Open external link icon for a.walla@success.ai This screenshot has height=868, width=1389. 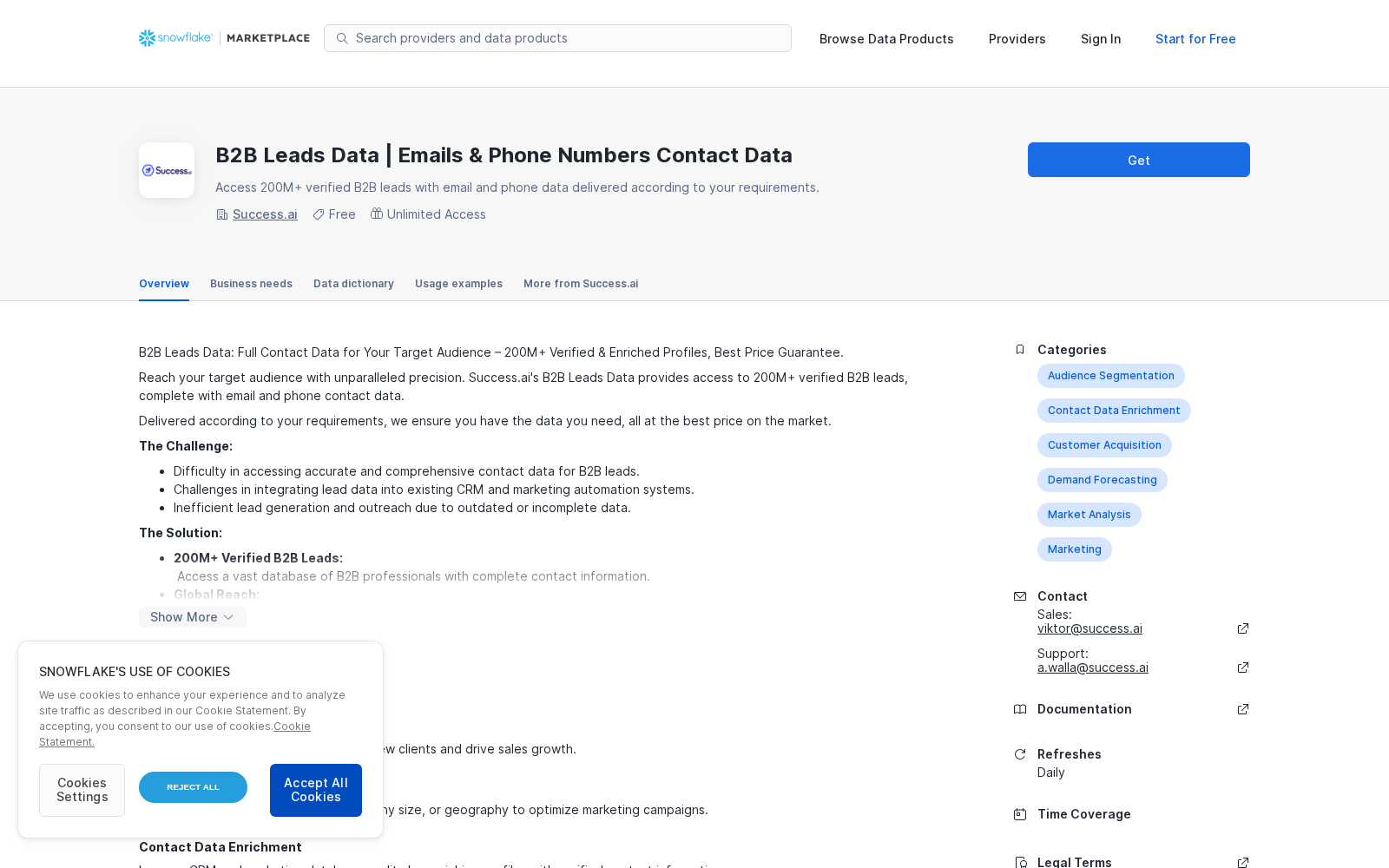(1243, 667)
